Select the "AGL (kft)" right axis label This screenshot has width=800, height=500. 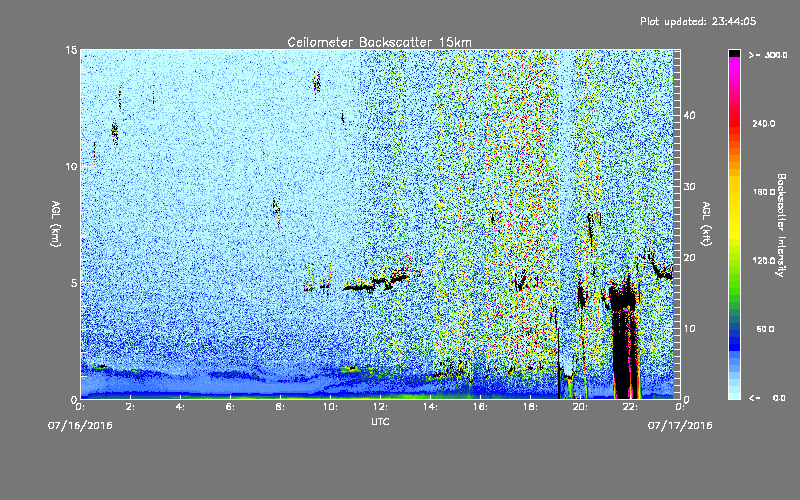(707, 224)
